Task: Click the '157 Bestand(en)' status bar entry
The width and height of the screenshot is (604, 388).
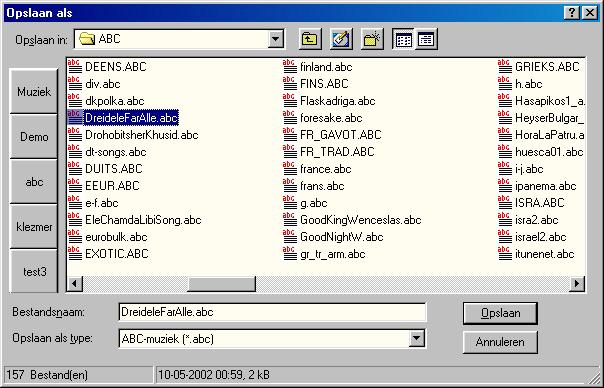Action: pyautogui.click(x=78, y=375)
